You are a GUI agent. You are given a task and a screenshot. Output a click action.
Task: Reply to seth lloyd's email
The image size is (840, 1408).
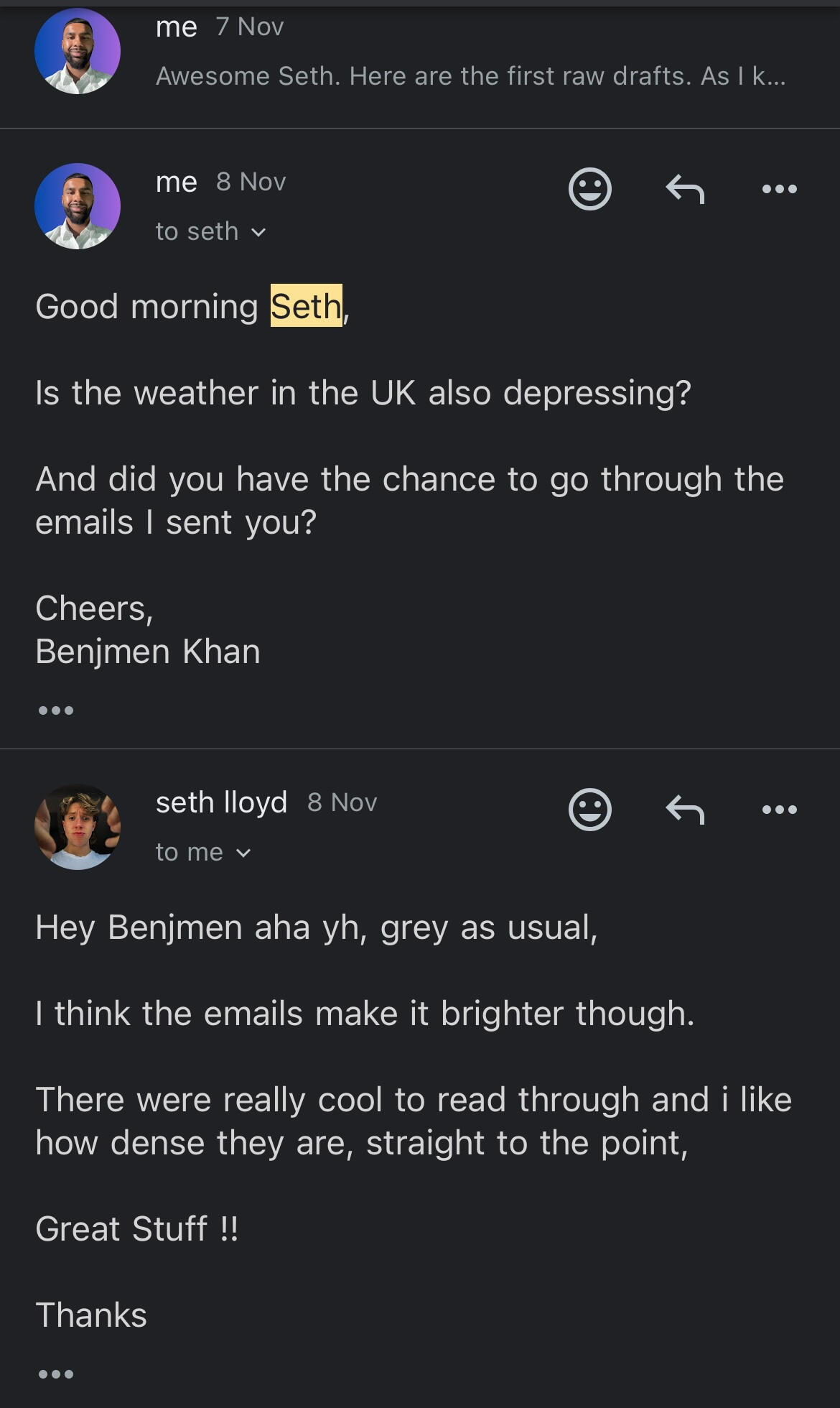pyautogui.click(x=685, y=810)
